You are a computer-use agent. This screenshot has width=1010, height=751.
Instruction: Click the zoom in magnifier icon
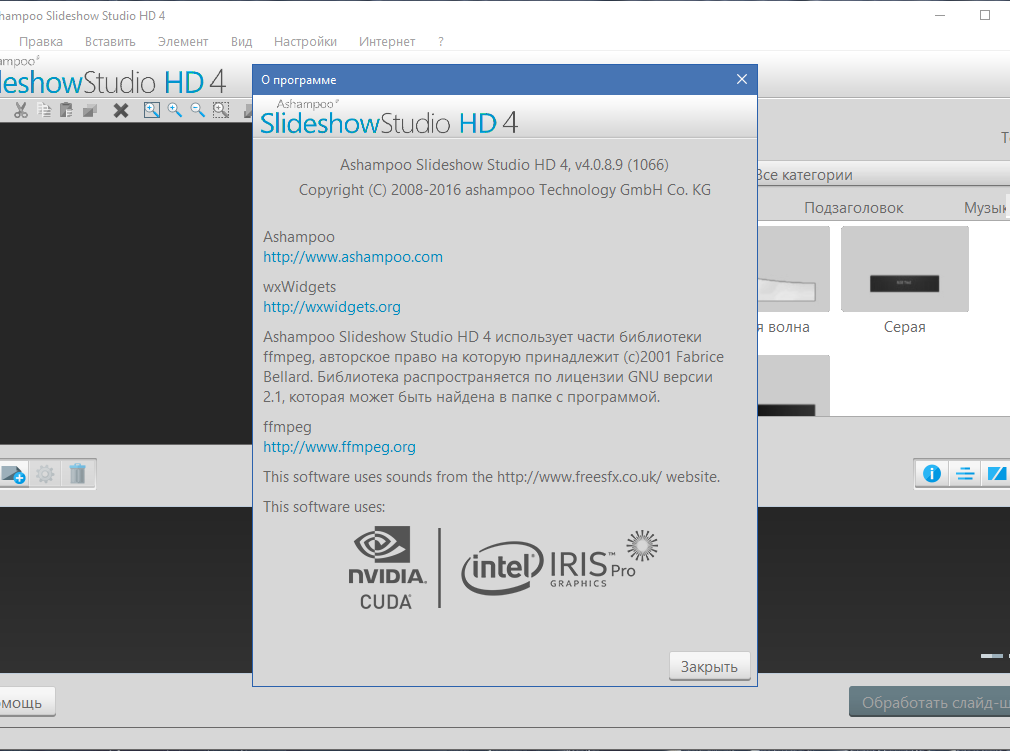coord(175,110)
